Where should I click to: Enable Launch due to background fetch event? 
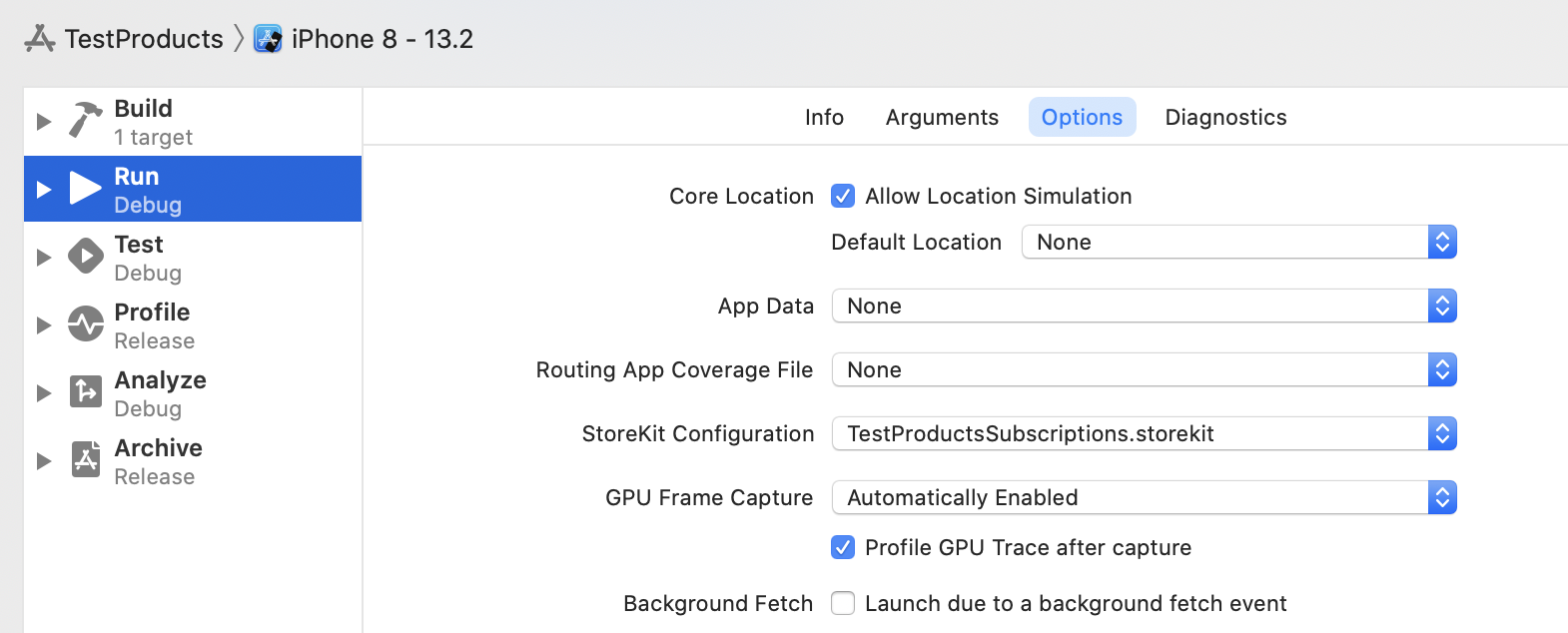click(x=843, y=603)
